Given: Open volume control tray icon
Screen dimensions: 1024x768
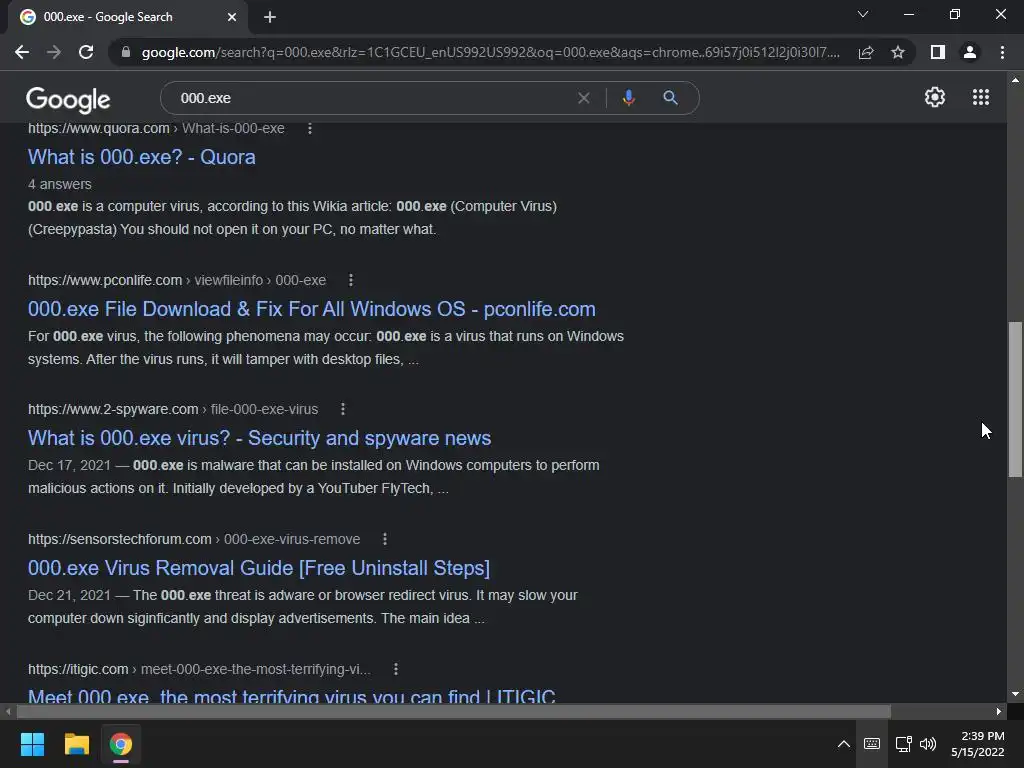Looking at the screenshot, I should [928, 744].
